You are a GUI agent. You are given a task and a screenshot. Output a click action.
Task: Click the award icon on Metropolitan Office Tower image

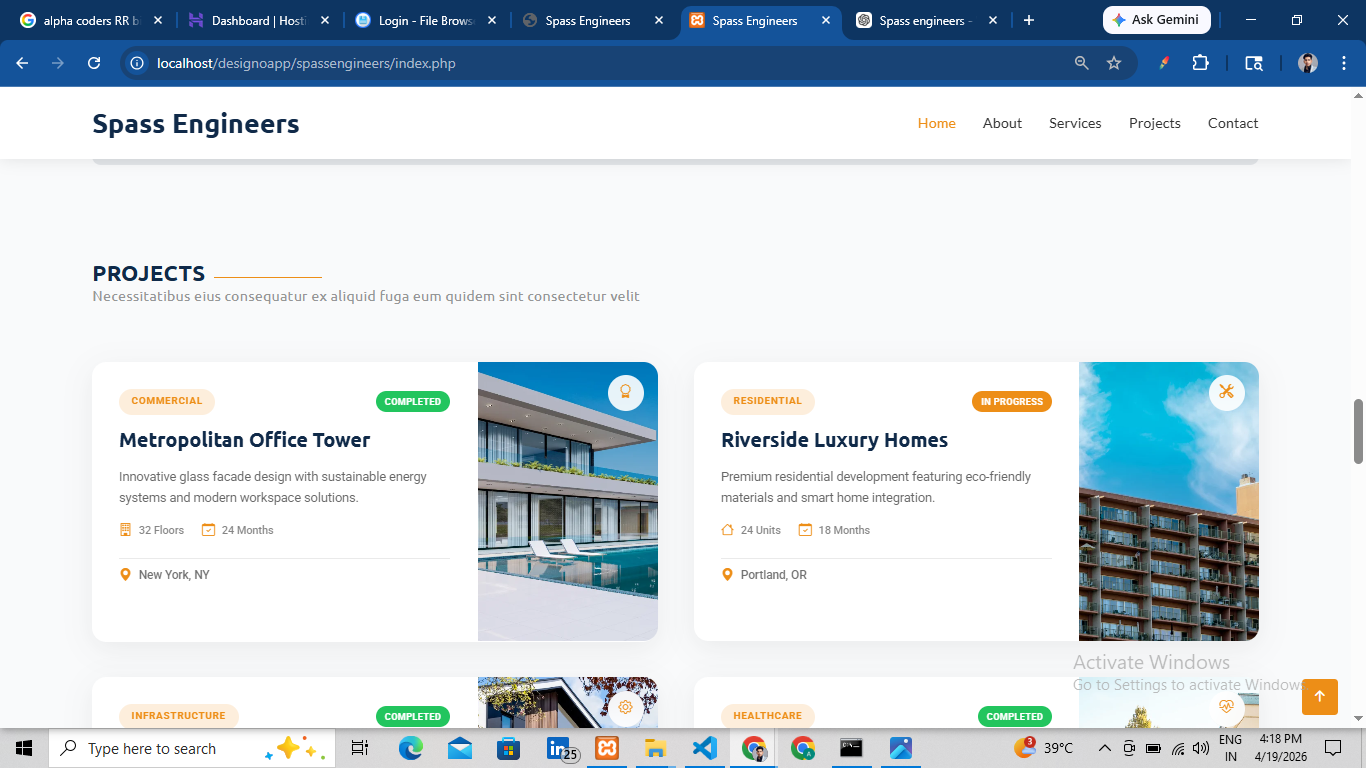[x=626, y=392]
